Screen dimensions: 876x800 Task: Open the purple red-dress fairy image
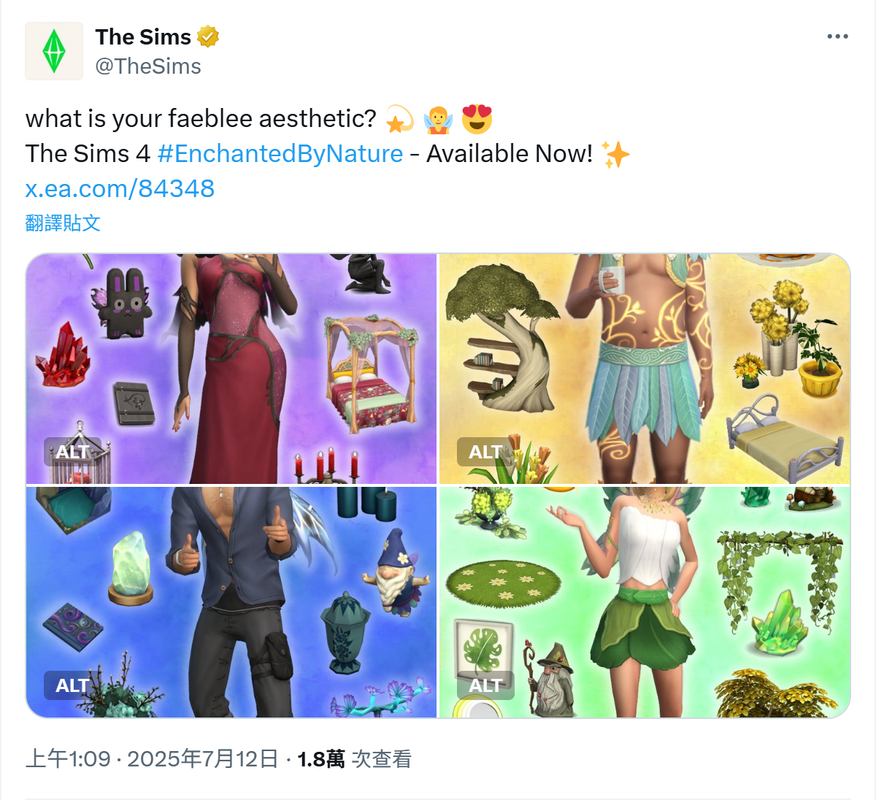(x=231, y=369)
